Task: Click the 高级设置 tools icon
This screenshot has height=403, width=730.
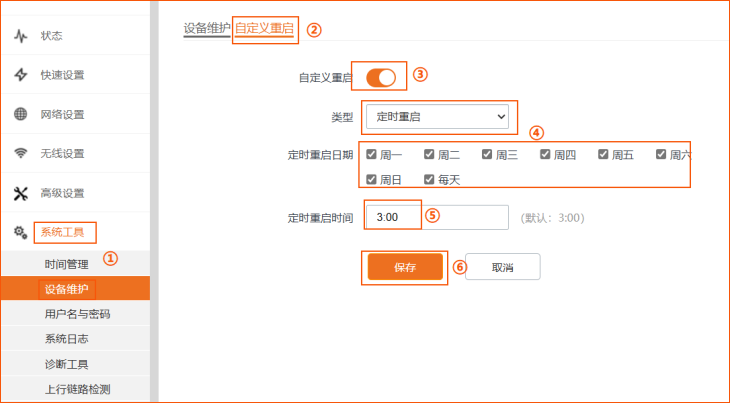Action: (20, 193)
